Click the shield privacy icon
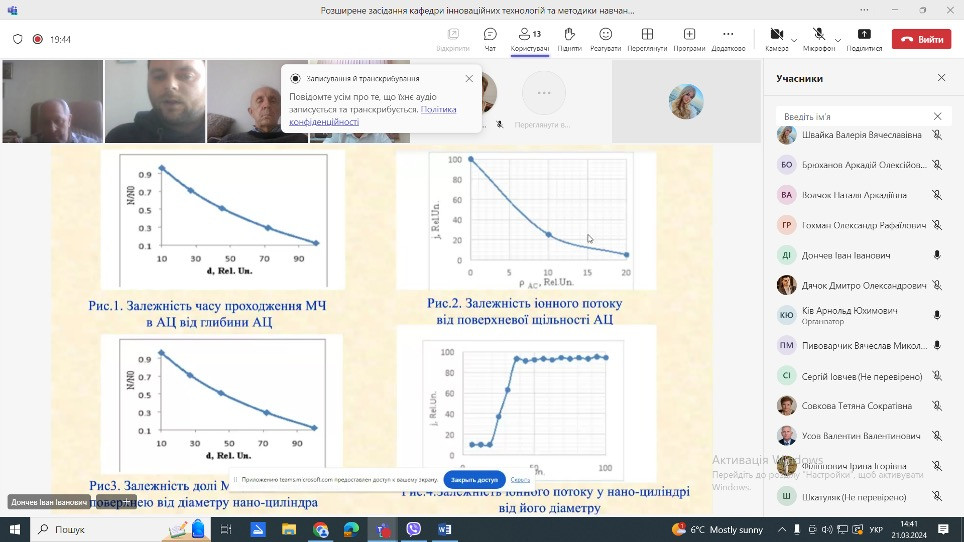Image resolution: width=964 pixels, height=542 pixels. point(18,39)
